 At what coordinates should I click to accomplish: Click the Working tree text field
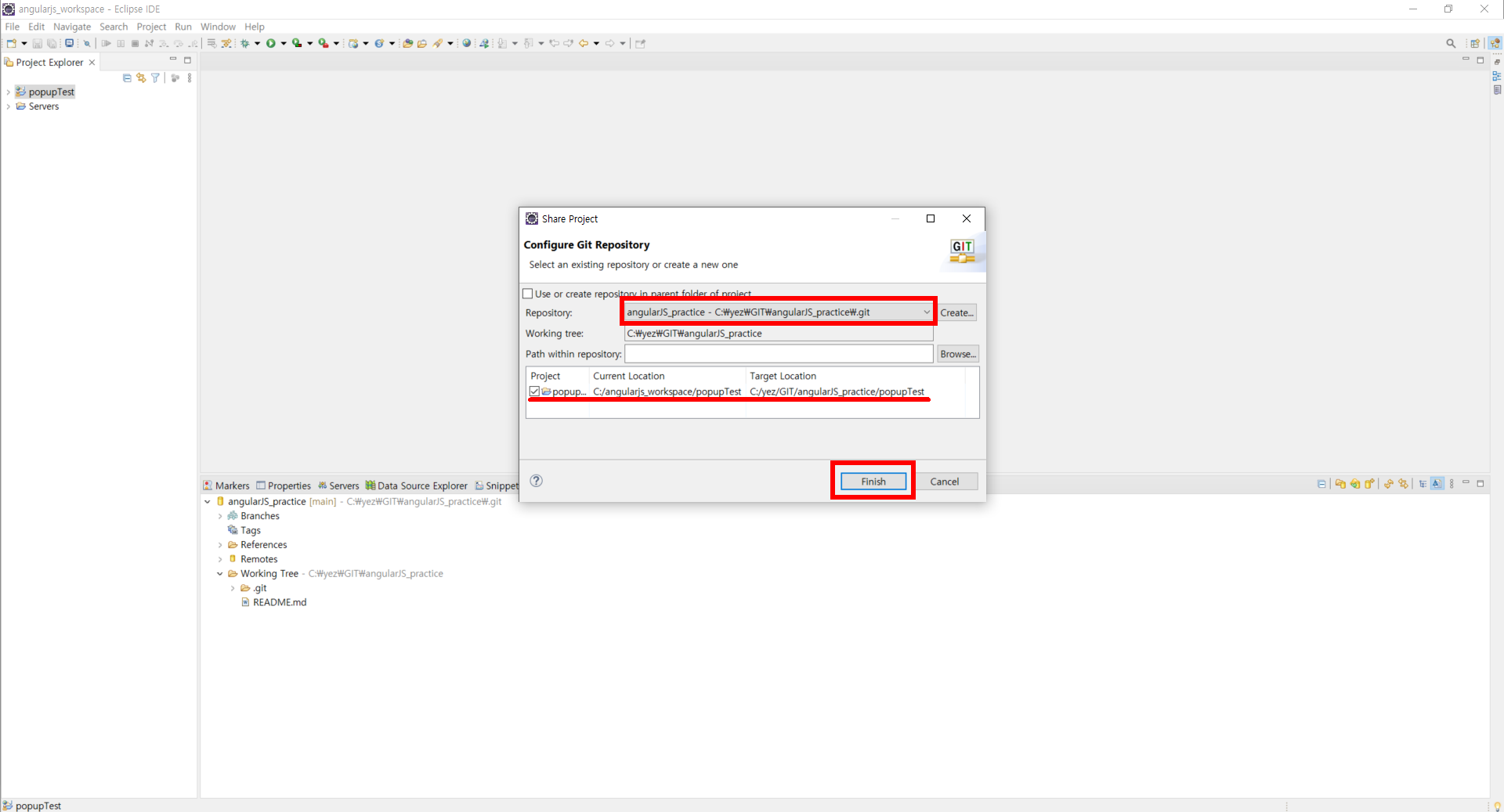coord(779,334)
